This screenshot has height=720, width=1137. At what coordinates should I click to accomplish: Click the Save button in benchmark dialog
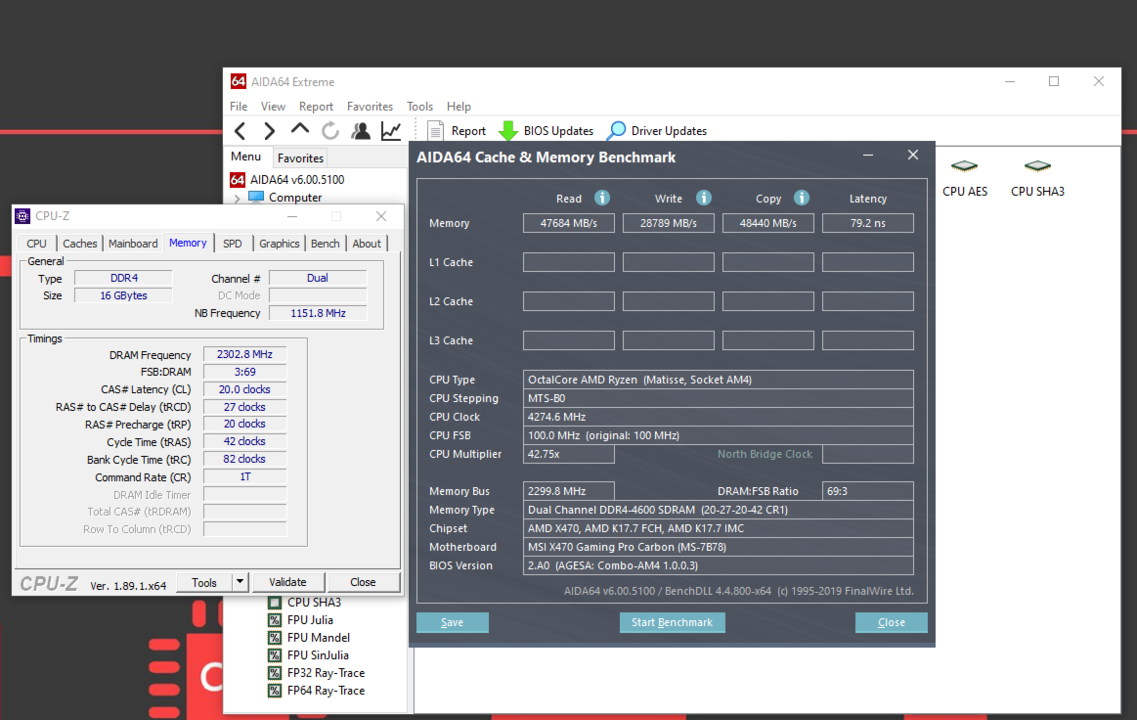pyautogui.click(x=452, y=622)
